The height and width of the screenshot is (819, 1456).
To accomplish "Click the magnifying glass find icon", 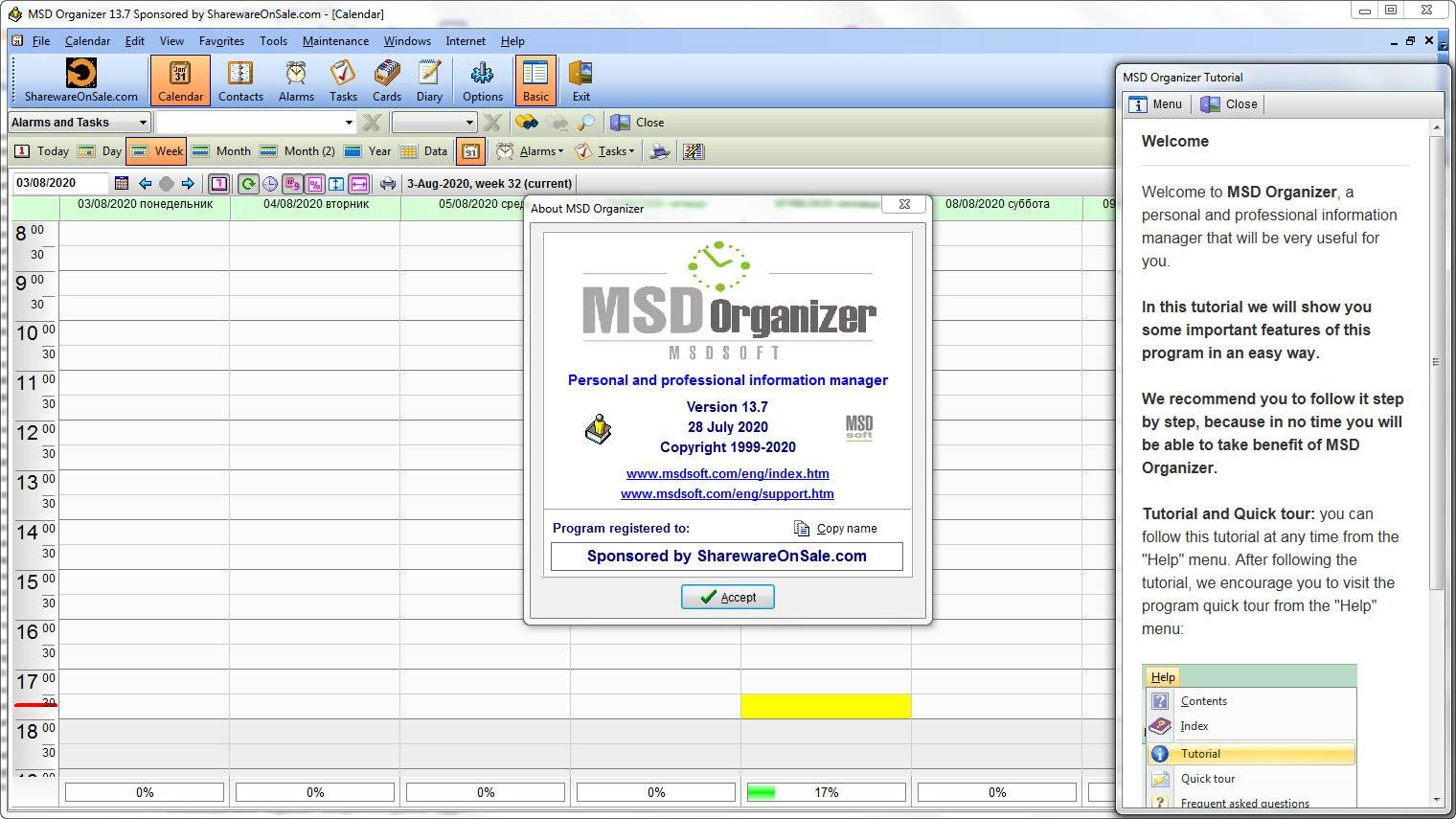I will click(x=586, y=123).
